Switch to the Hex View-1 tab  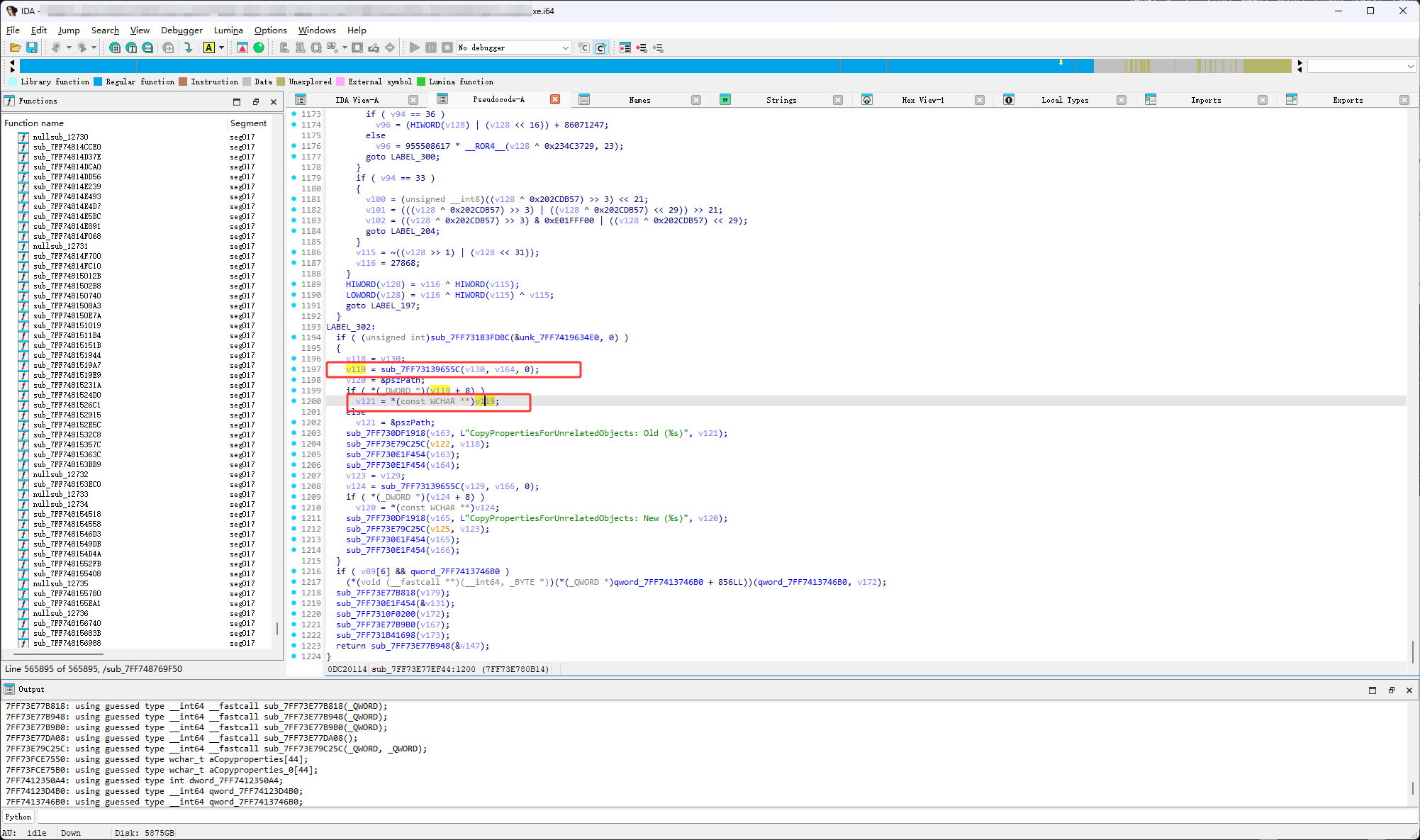(x=922, y=100)
